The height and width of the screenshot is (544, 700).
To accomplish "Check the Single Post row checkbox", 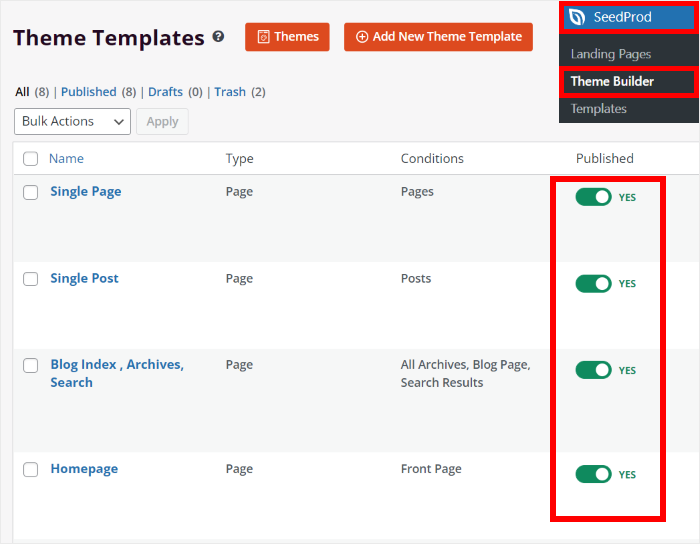I will tap(30, 279).
